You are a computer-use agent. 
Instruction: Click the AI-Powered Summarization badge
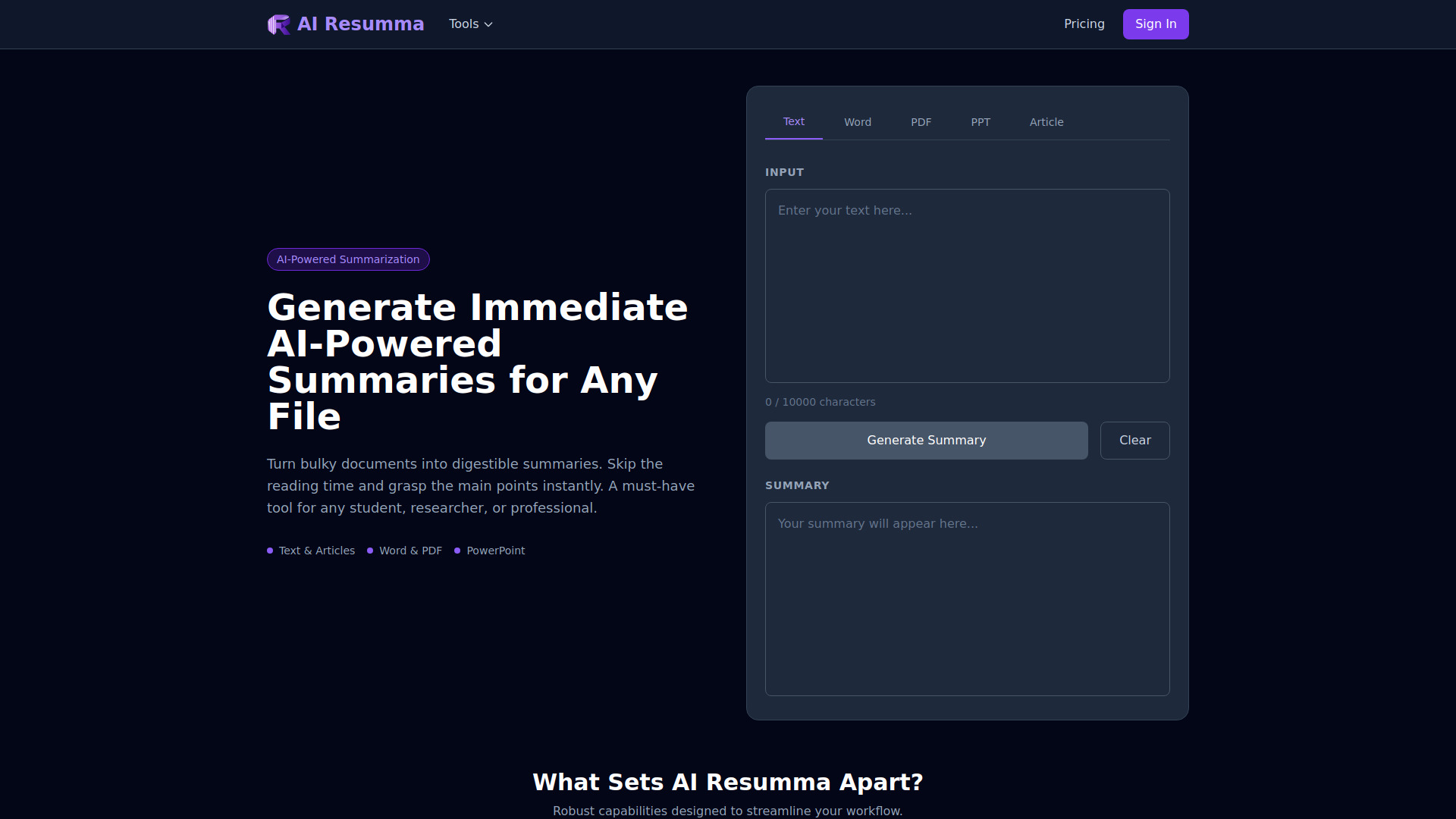coord(348,259)
